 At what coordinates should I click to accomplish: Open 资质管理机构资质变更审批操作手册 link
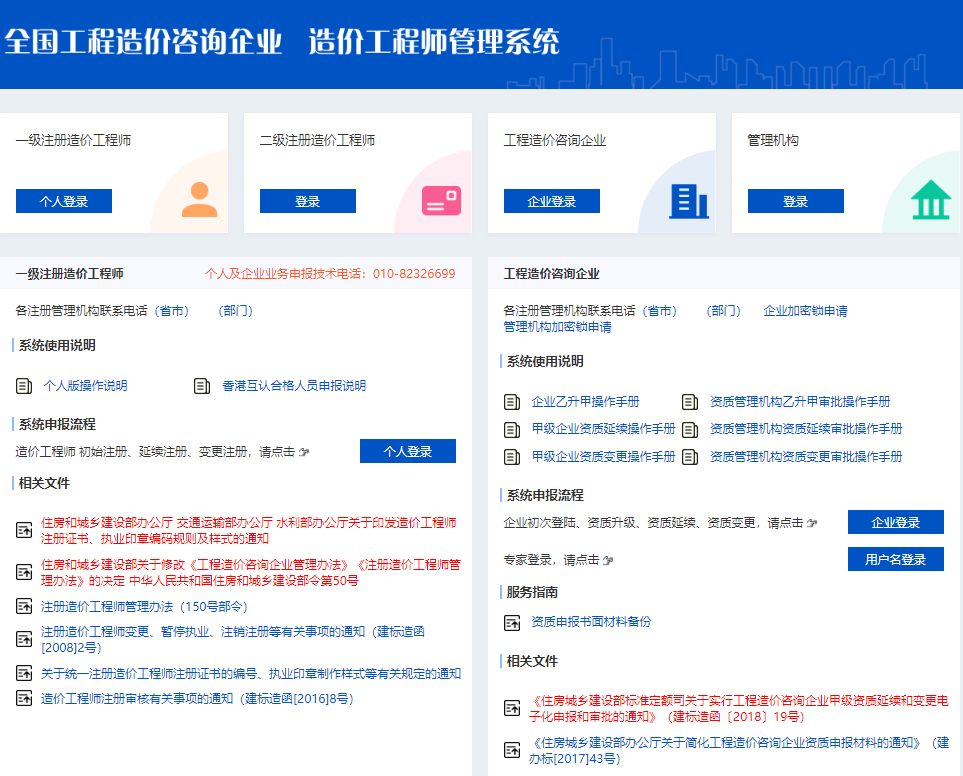pos(805,457)
